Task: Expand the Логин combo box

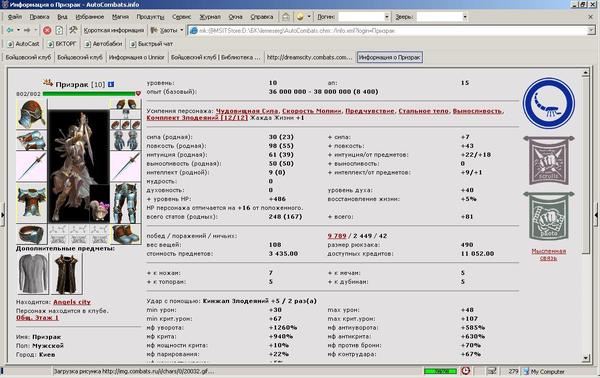Action: click(386, 17)
